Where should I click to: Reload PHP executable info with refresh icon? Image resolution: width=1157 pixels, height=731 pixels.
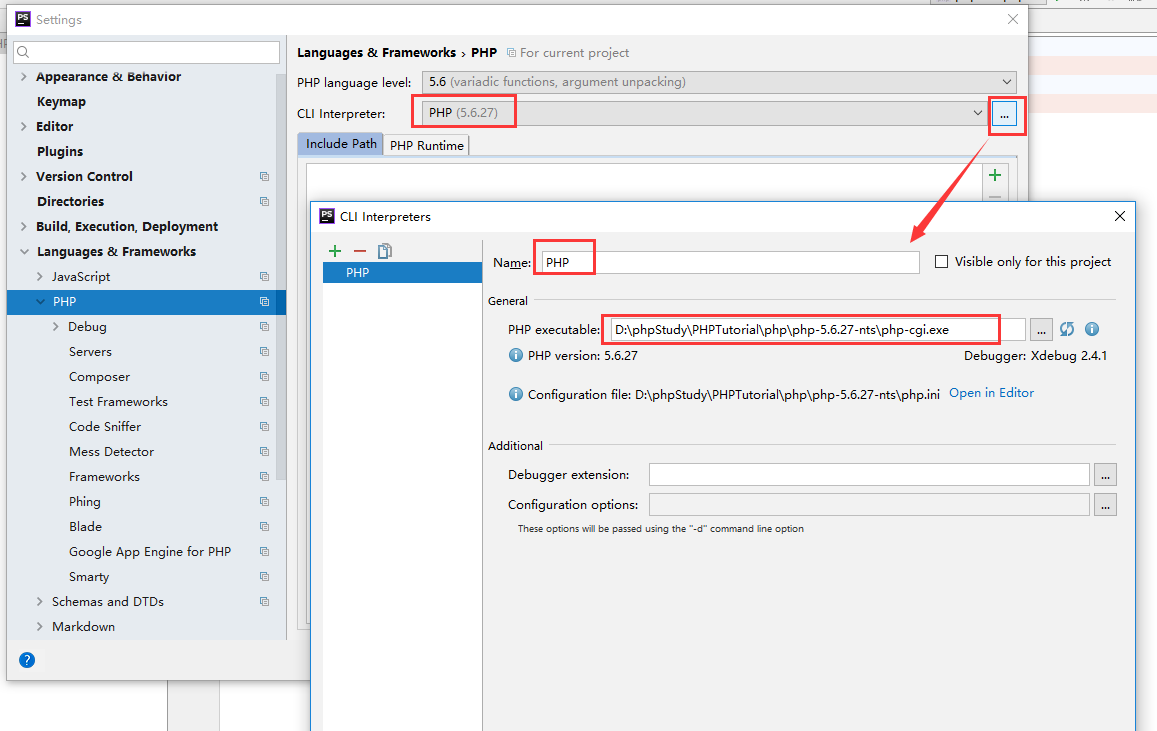point(1067,329)
